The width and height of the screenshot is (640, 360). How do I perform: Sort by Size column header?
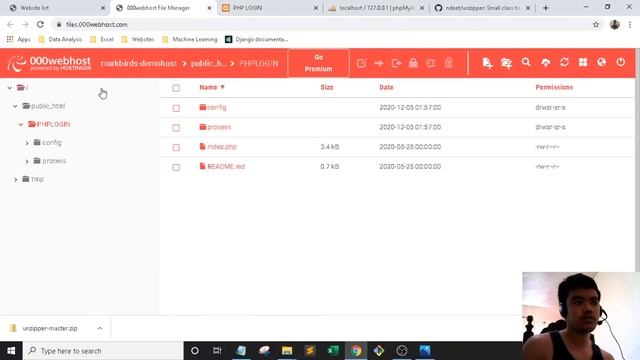[x=327, y=87]
